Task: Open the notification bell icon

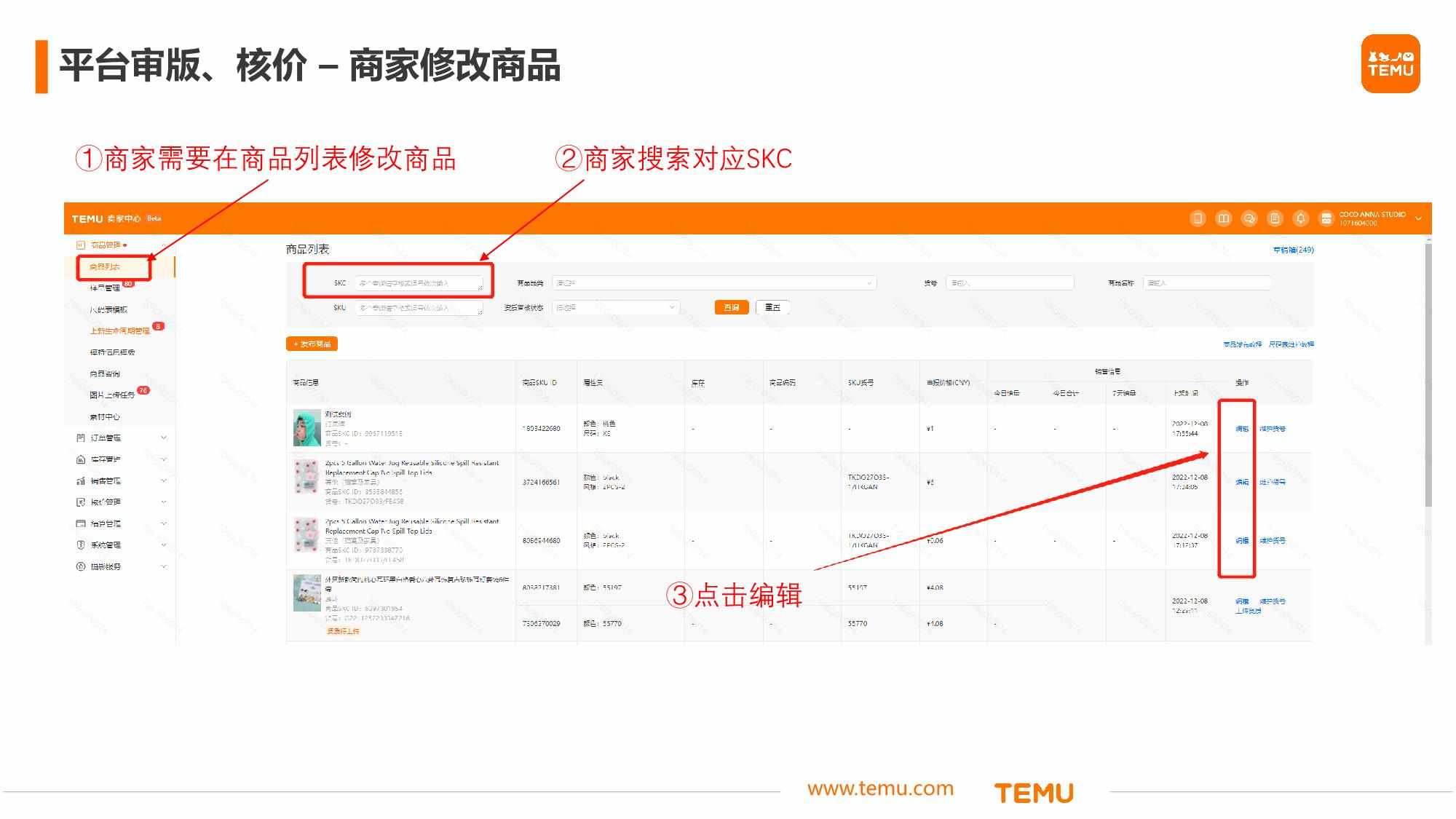Action: (1301, 218)
